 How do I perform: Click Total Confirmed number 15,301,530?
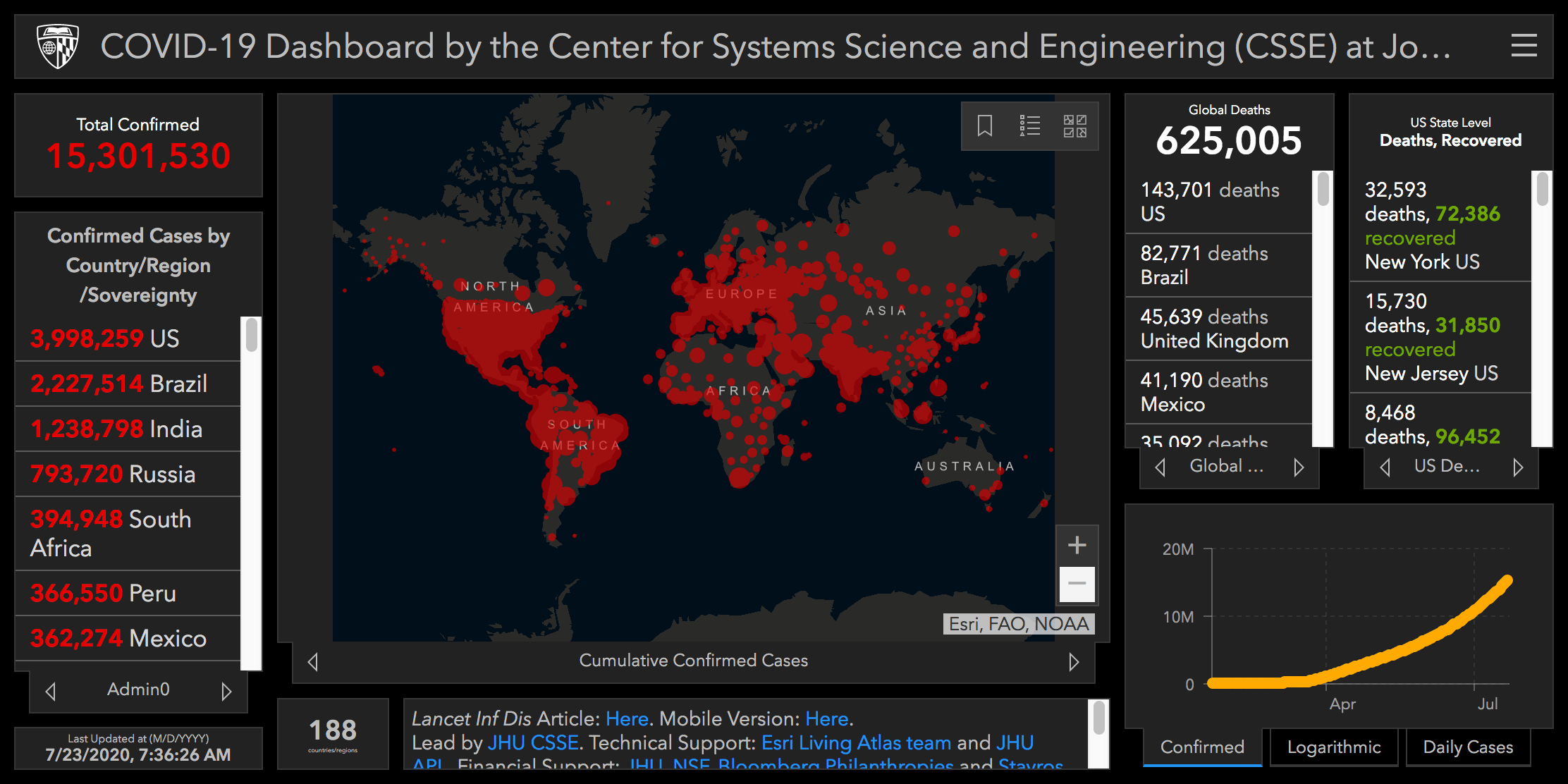point(138,156)
